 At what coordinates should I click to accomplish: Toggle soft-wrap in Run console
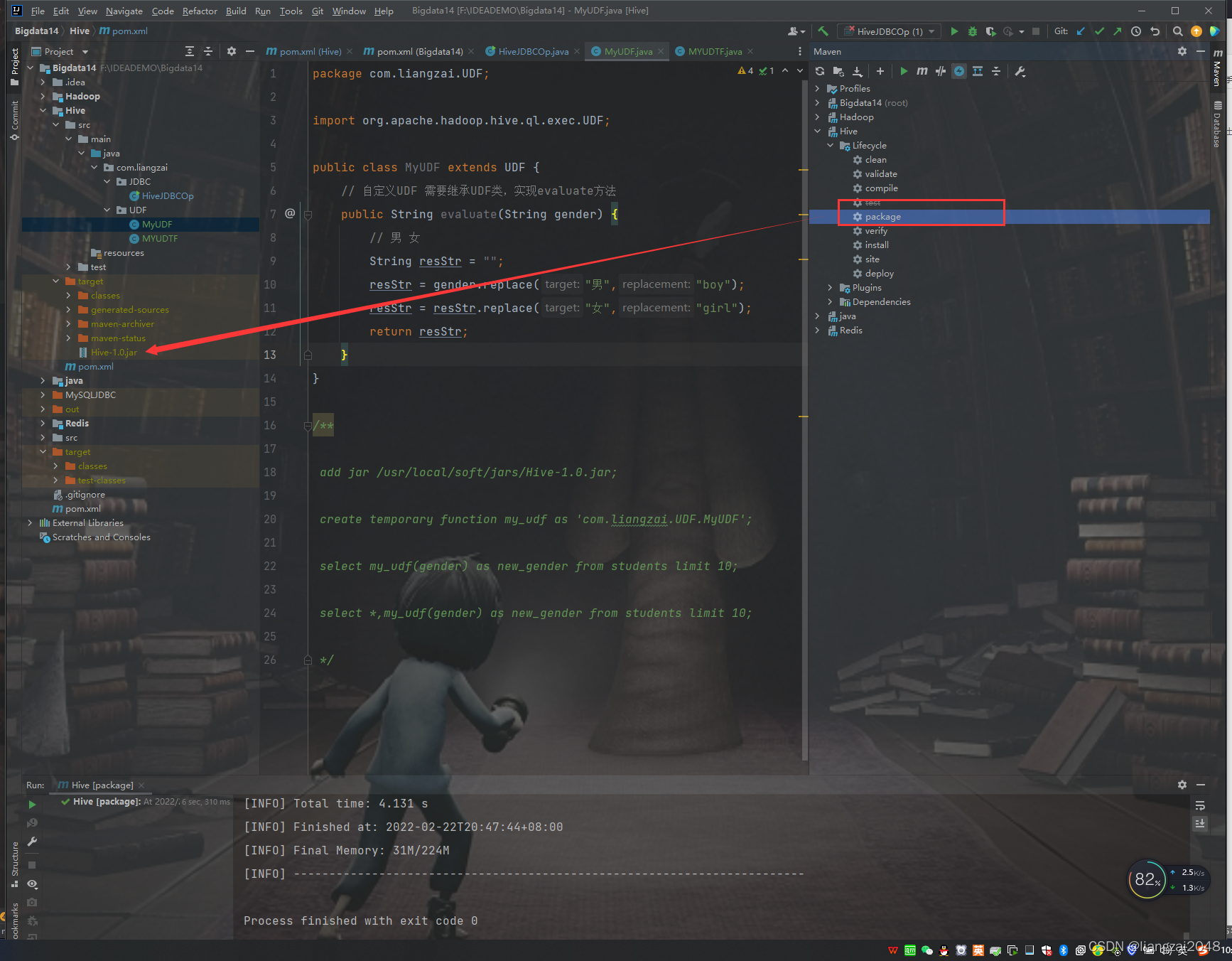(x=1200, y=805)
